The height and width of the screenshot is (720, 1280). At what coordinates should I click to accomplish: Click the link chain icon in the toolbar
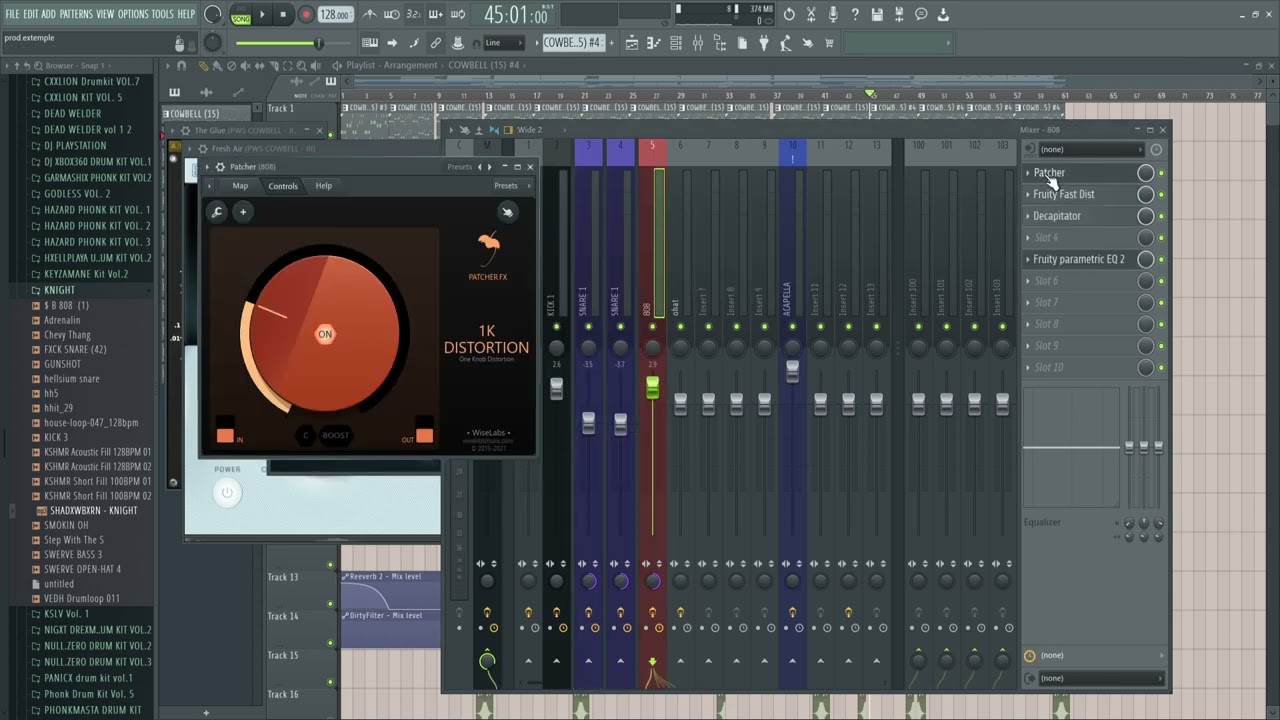436,43
